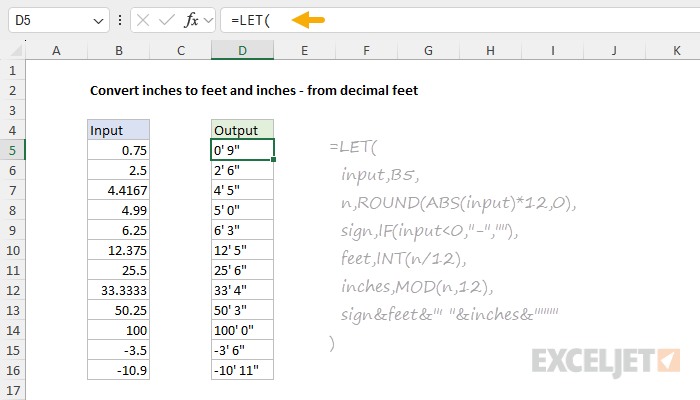Select column H header
The height and width of the screenshot is (400, 700).
(x=491, y=50)
